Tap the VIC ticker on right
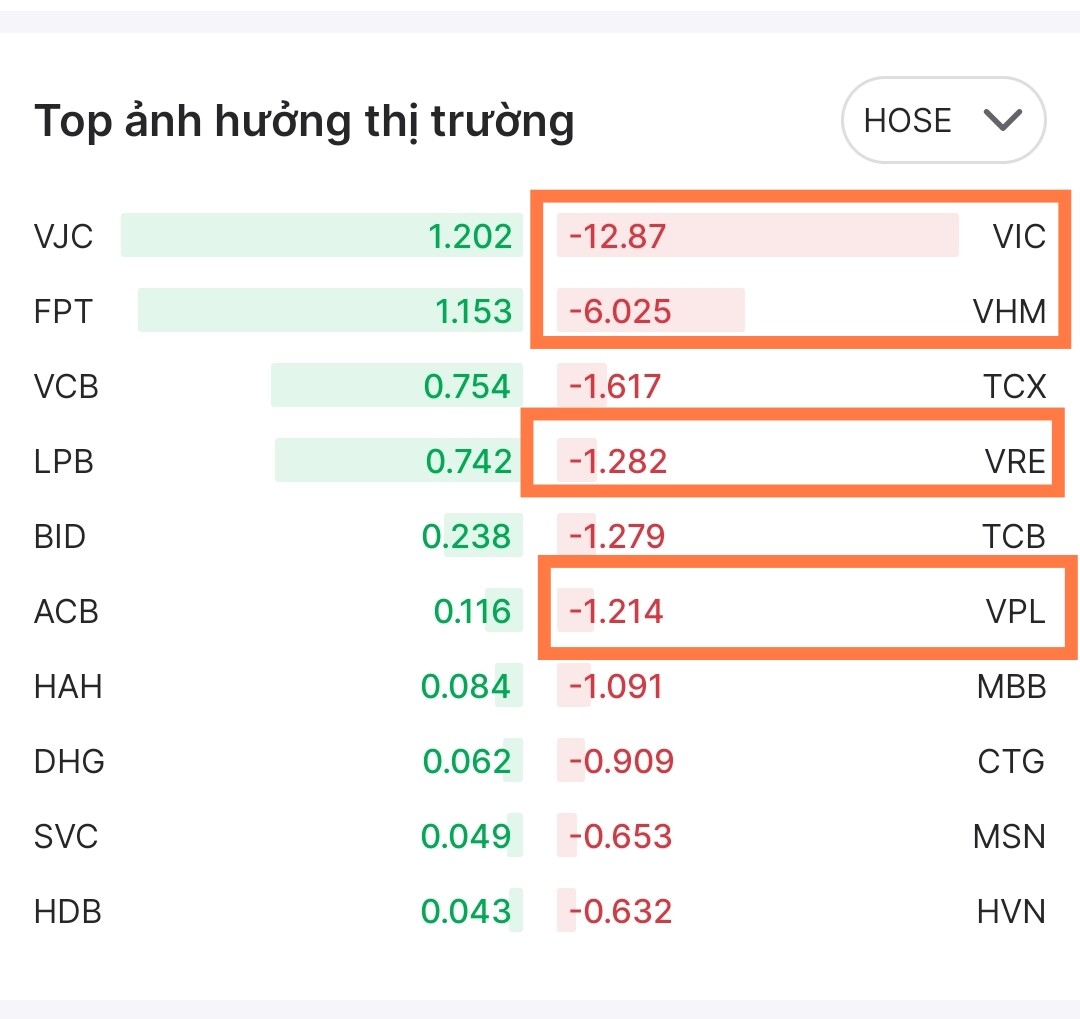Image resolution: width=1080 pixels, height=1019 pixels. 1018,236
